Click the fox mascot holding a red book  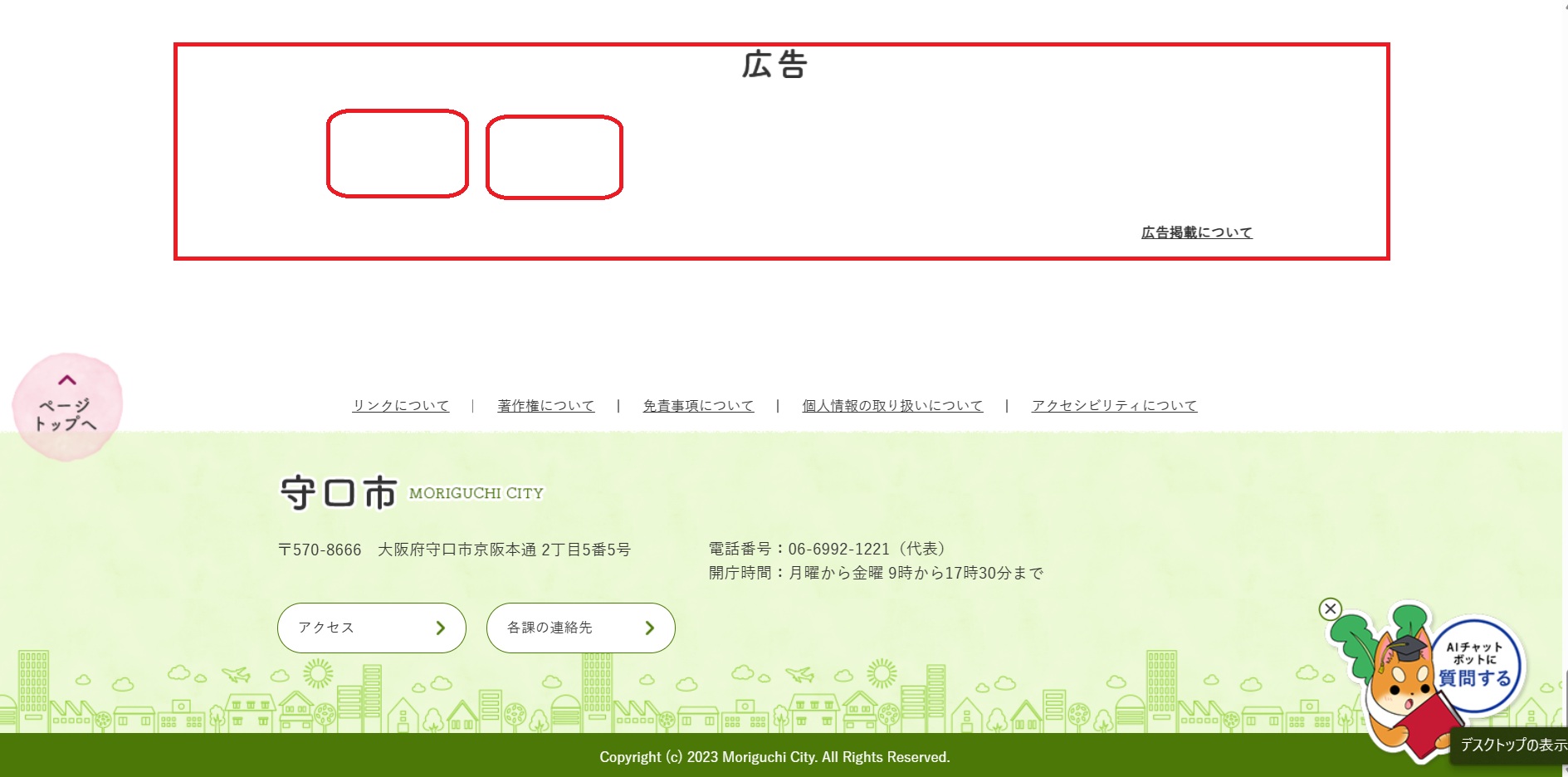[x=1402, y=691]
